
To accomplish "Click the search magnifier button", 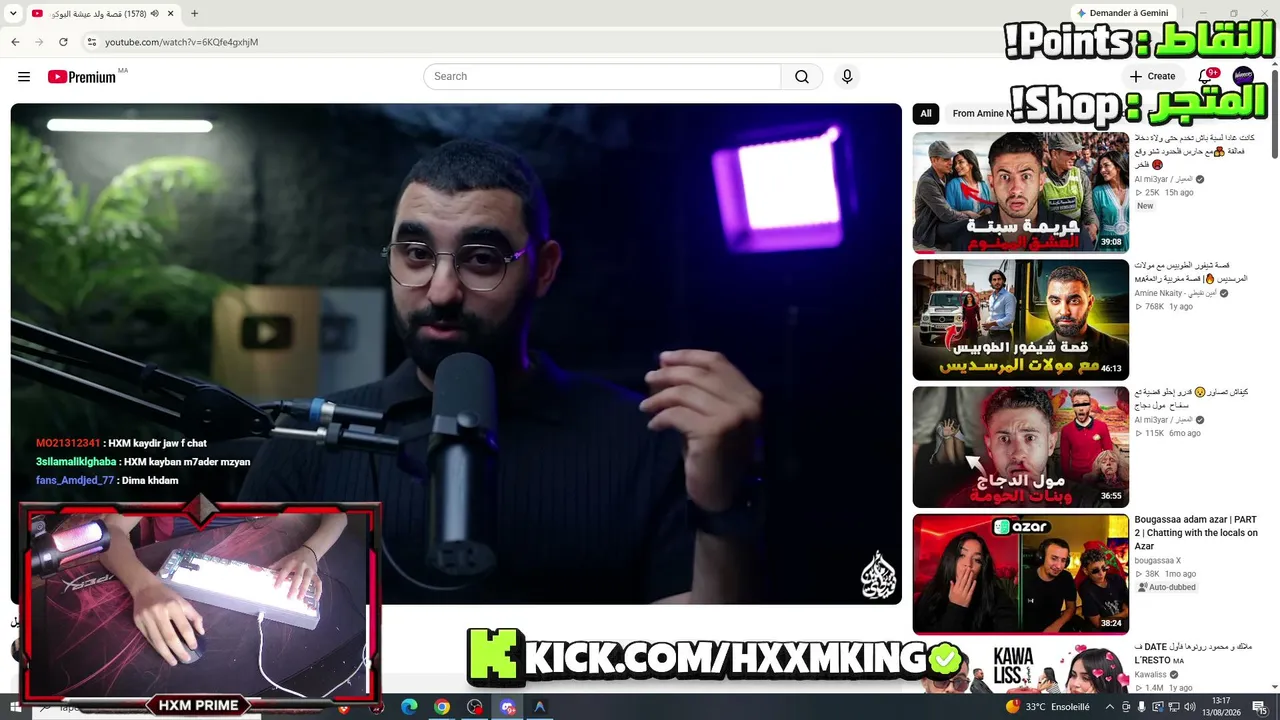I will point(802,77).
